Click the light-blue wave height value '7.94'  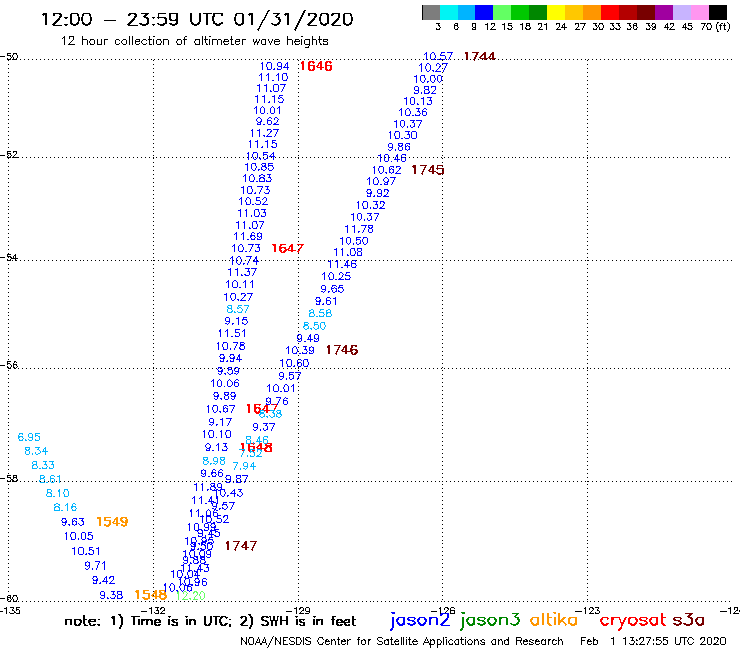(x=244, y=466)
